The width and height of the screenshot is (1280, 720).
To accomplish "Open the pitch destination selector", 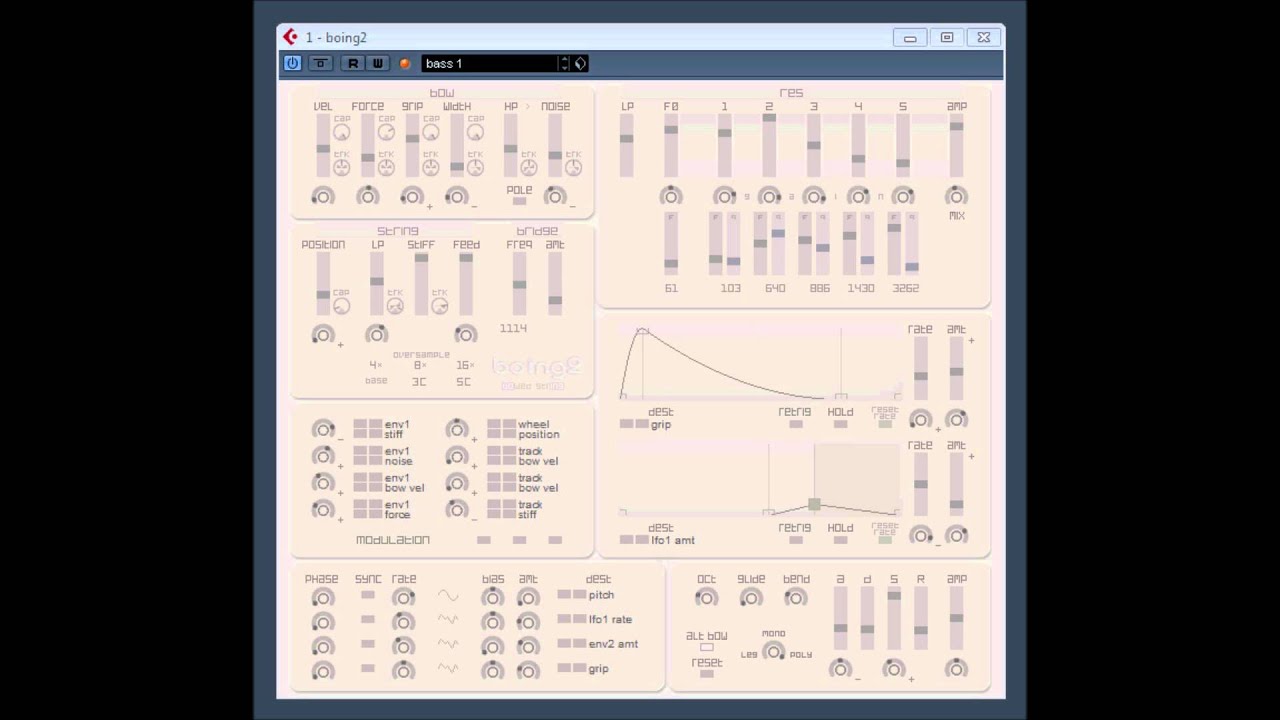I will tap(585, 595).
